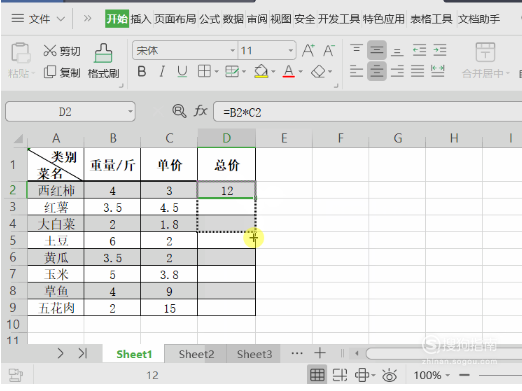Apply cell borders icon
Viewport: 522px width, 391px height.
(x=204, y=71)
